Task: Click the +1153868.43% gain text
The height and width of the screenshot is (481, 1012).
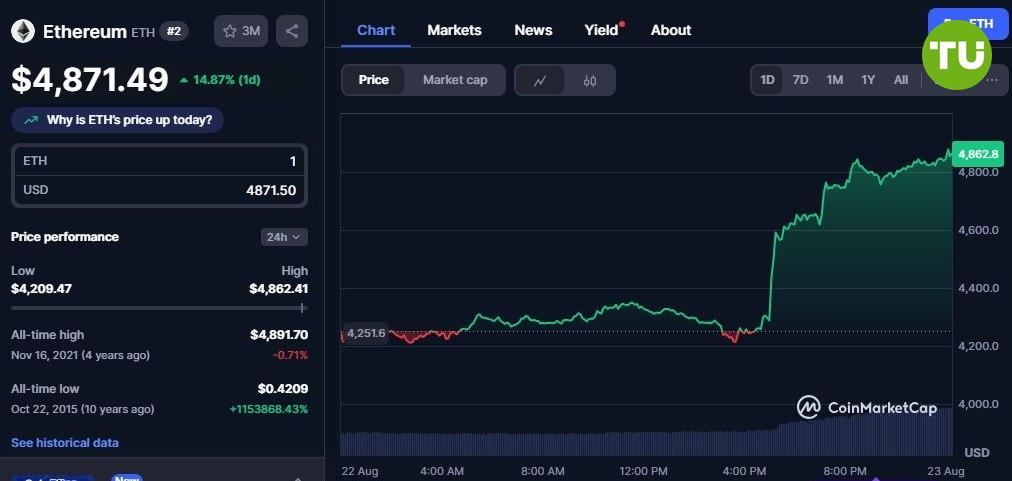Action: (268, 409)
